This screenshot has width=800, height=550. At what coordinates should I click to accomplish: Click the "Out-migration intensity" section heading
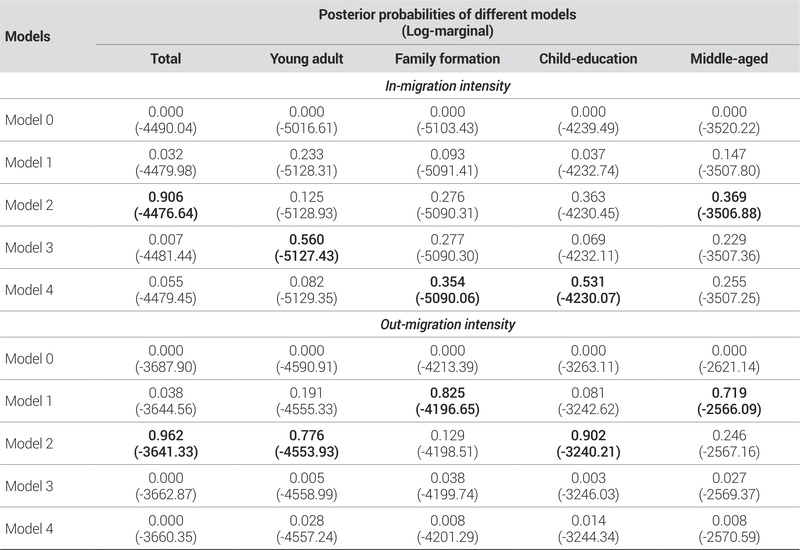(x=447, y=325)
